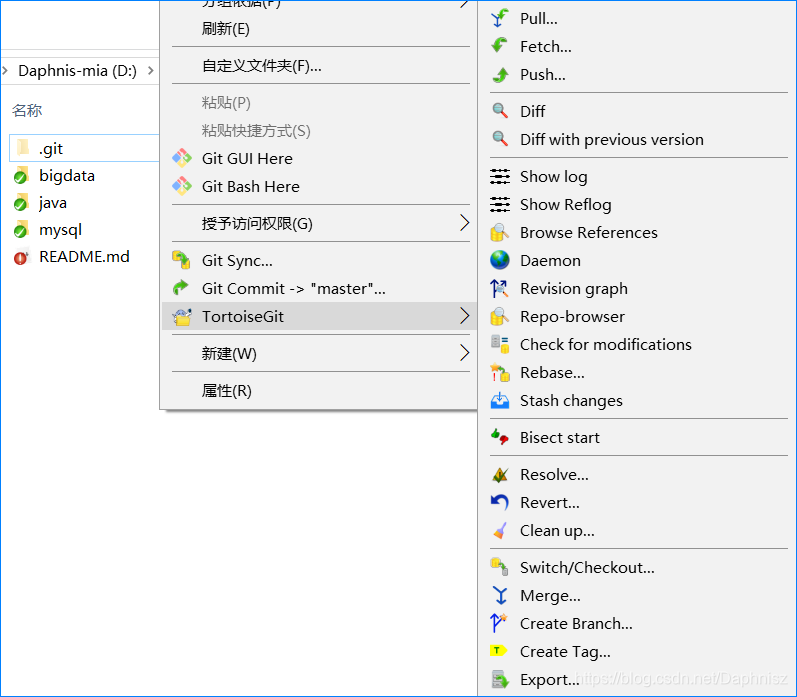The image size is (797, 697).
Task: Click the yellow Create Tag icon
Action: coord(499,651)
